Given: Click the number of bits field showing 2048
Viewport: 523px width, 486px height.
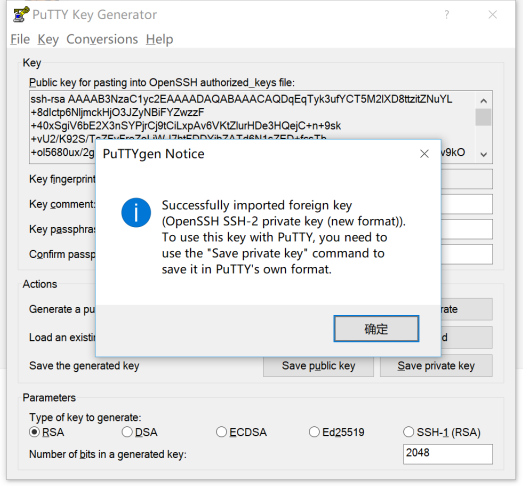Looking at the screenshot, I should (448, 454).
